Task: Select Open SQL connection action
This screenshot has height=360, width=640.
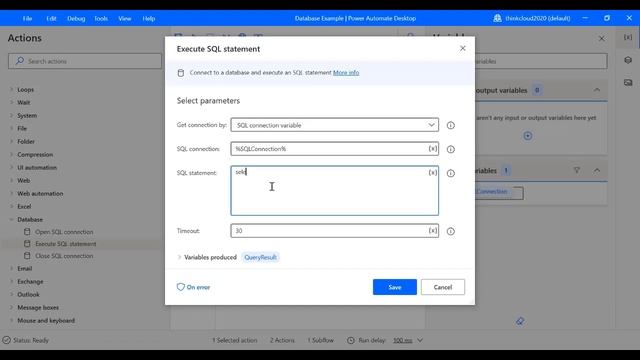Action: [x=64, y=232]
